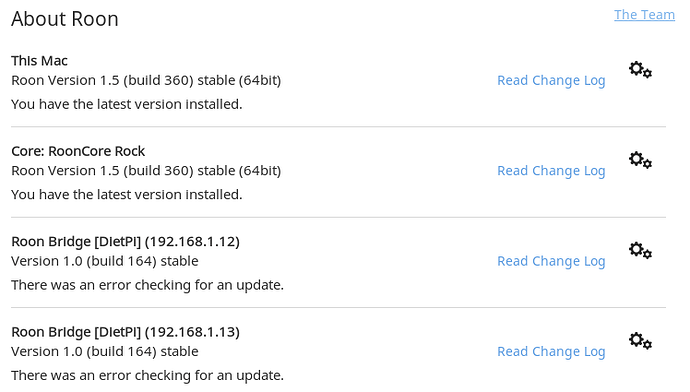Read Change Log for Roon Bridge 192.168.1.12

551,262
